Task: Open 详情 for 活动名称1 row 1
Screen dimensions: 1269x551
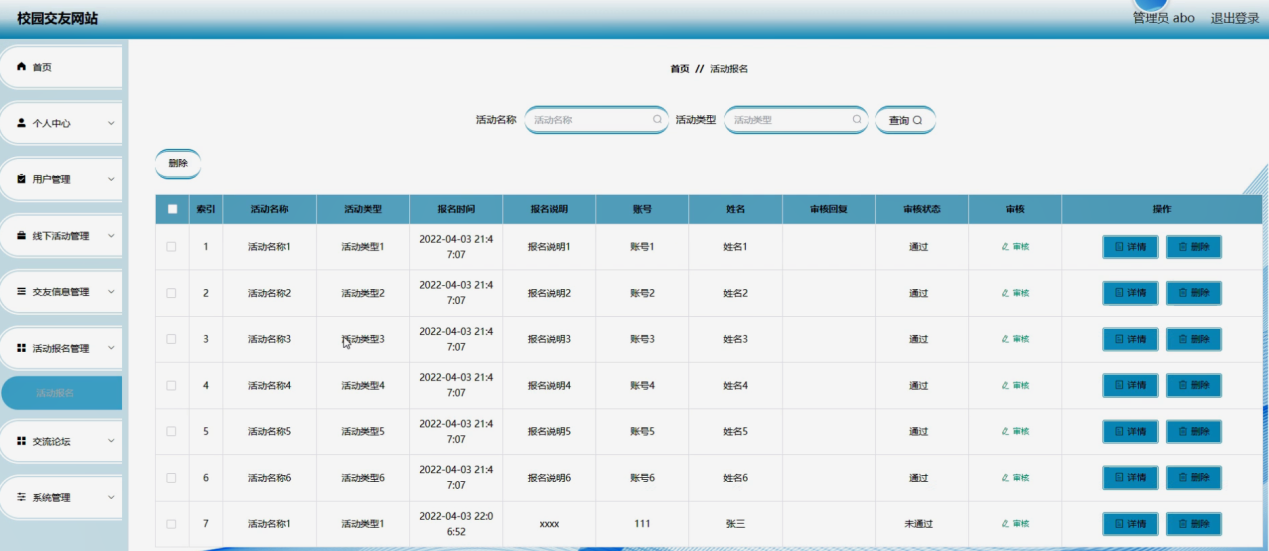Action: [x=1130, y=247]
